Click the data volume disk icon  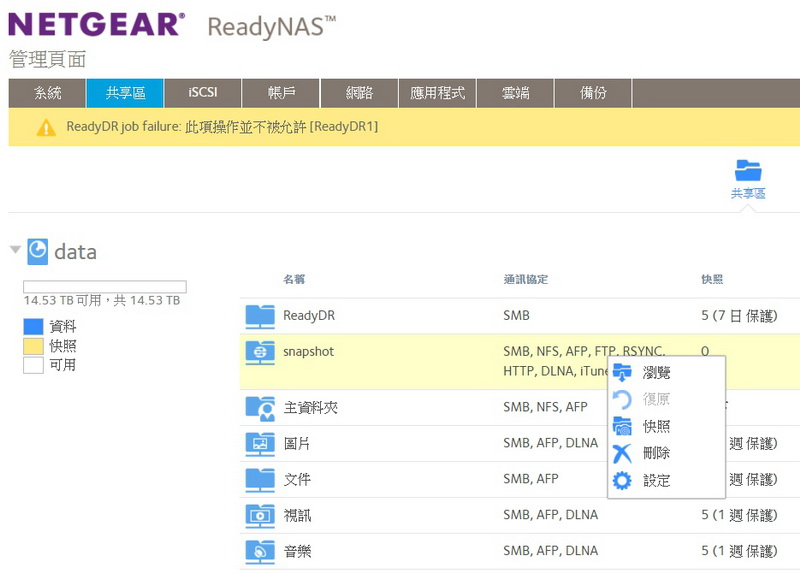[x=37, y=252]
